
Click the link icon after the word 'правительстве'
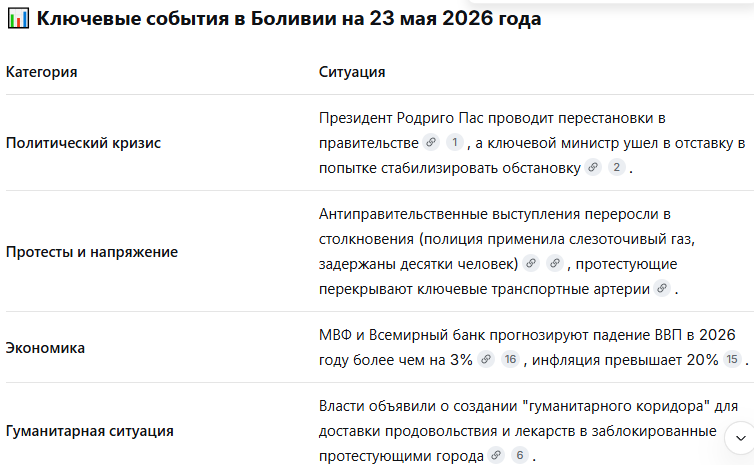pos(431,142)
